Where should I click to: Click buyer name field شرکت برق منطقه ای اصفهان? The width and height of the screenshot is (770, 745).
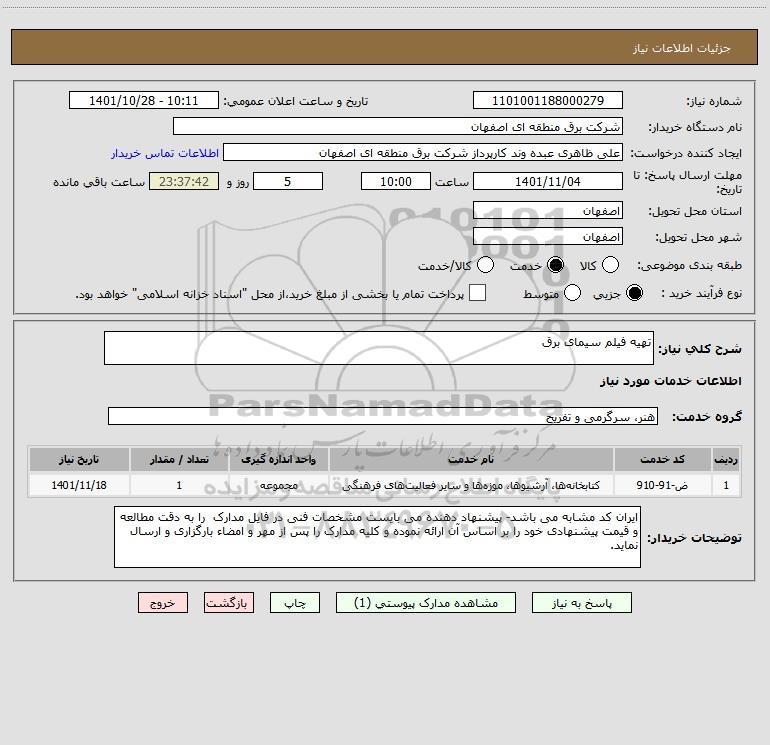(x=398, y=126)
